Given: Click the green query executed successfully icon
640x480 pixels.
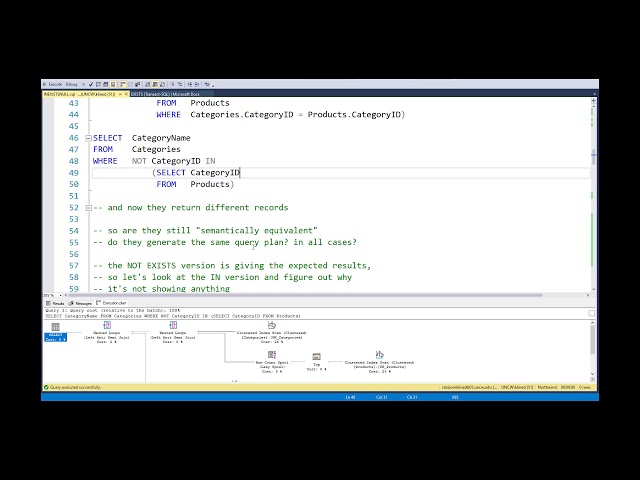Looking at the screenshot, I should pos(46,387).
